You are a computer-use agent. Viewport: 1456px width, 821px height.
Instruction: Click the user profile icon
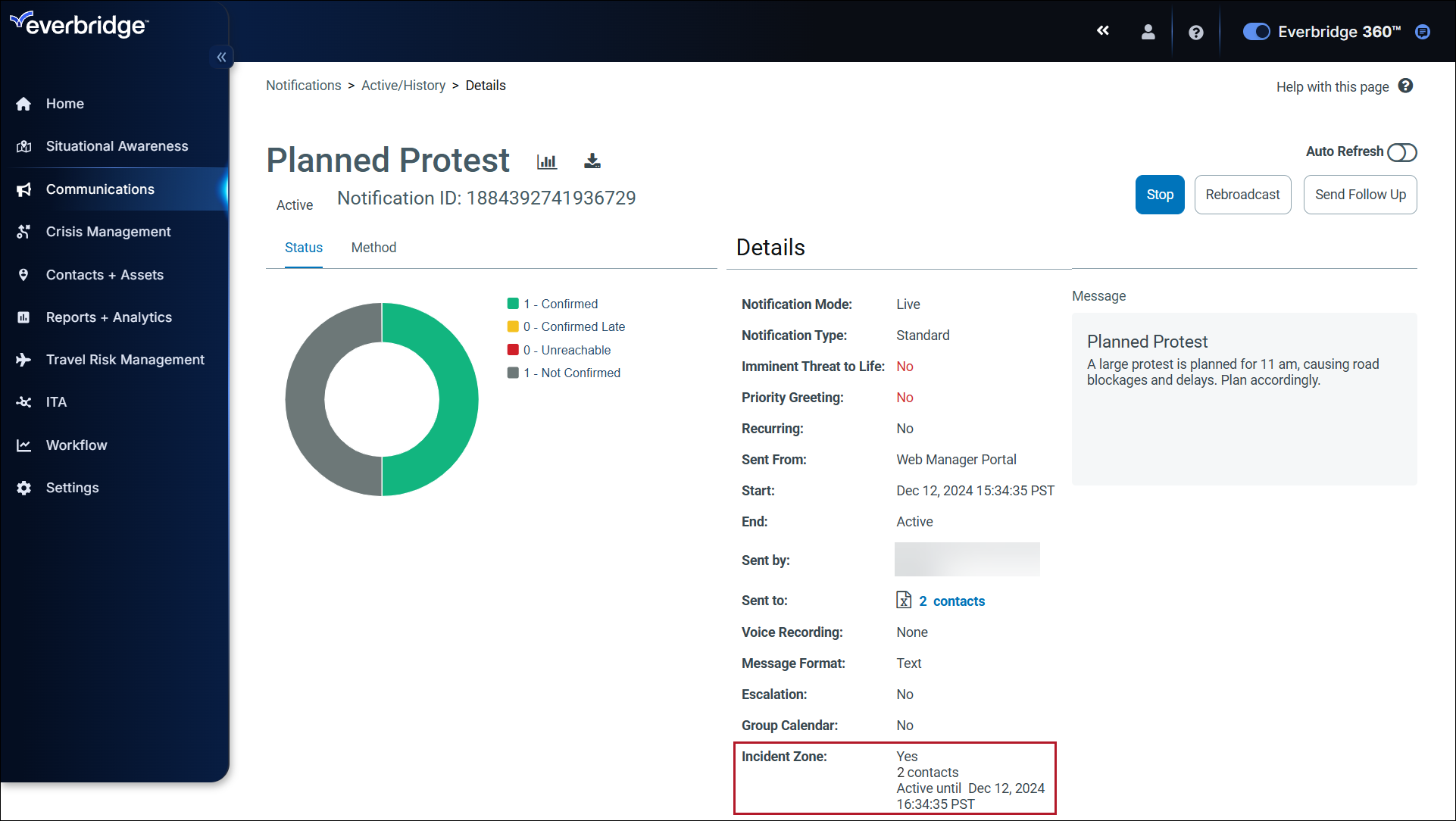pyautogui.click(x=1146, y=30)
